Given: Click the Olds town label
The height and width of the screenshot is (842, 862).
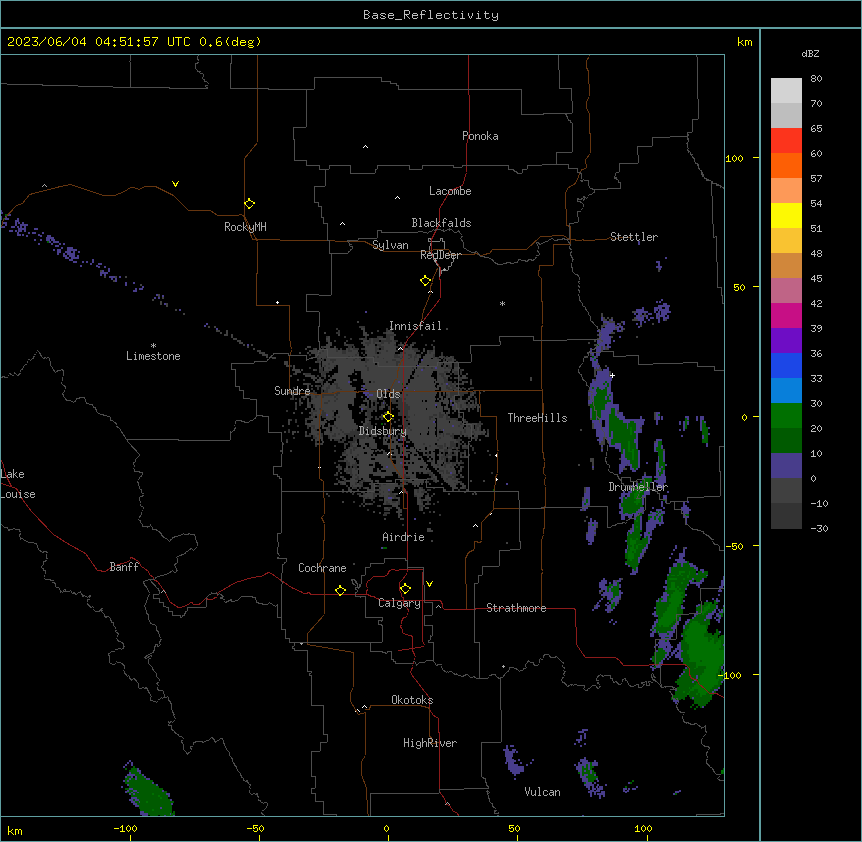Looking at the screenshot, I should (388, 394).
